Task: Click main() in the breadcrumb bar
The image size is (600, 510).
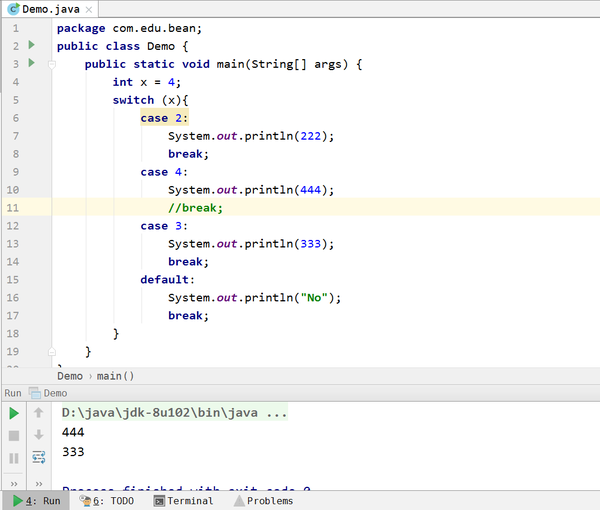Action: click(x=115, y=376)
